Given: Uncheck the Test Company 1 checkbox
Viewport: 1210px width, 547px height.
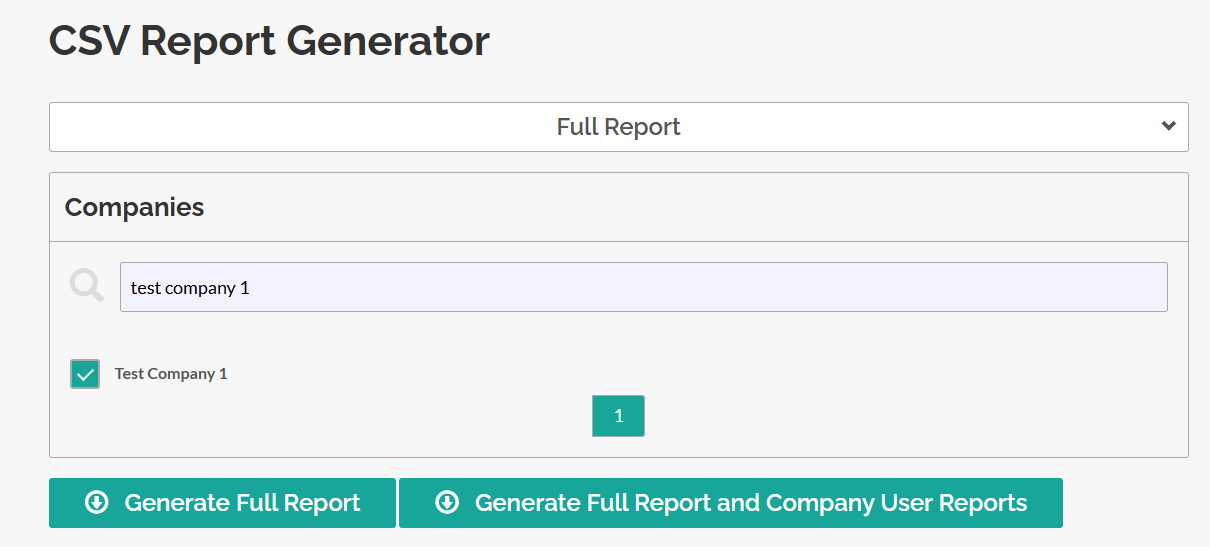Looking at the screenshot, I should coord(85,374).
